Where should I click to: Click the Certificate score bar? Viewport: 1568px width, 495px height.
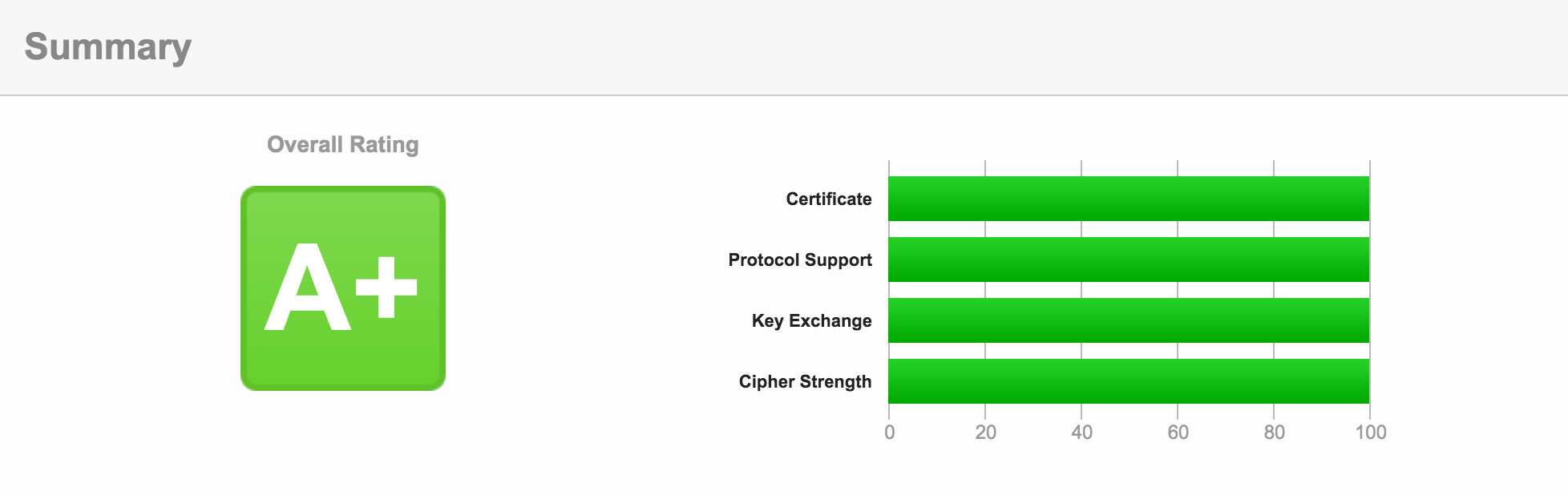1129,199
